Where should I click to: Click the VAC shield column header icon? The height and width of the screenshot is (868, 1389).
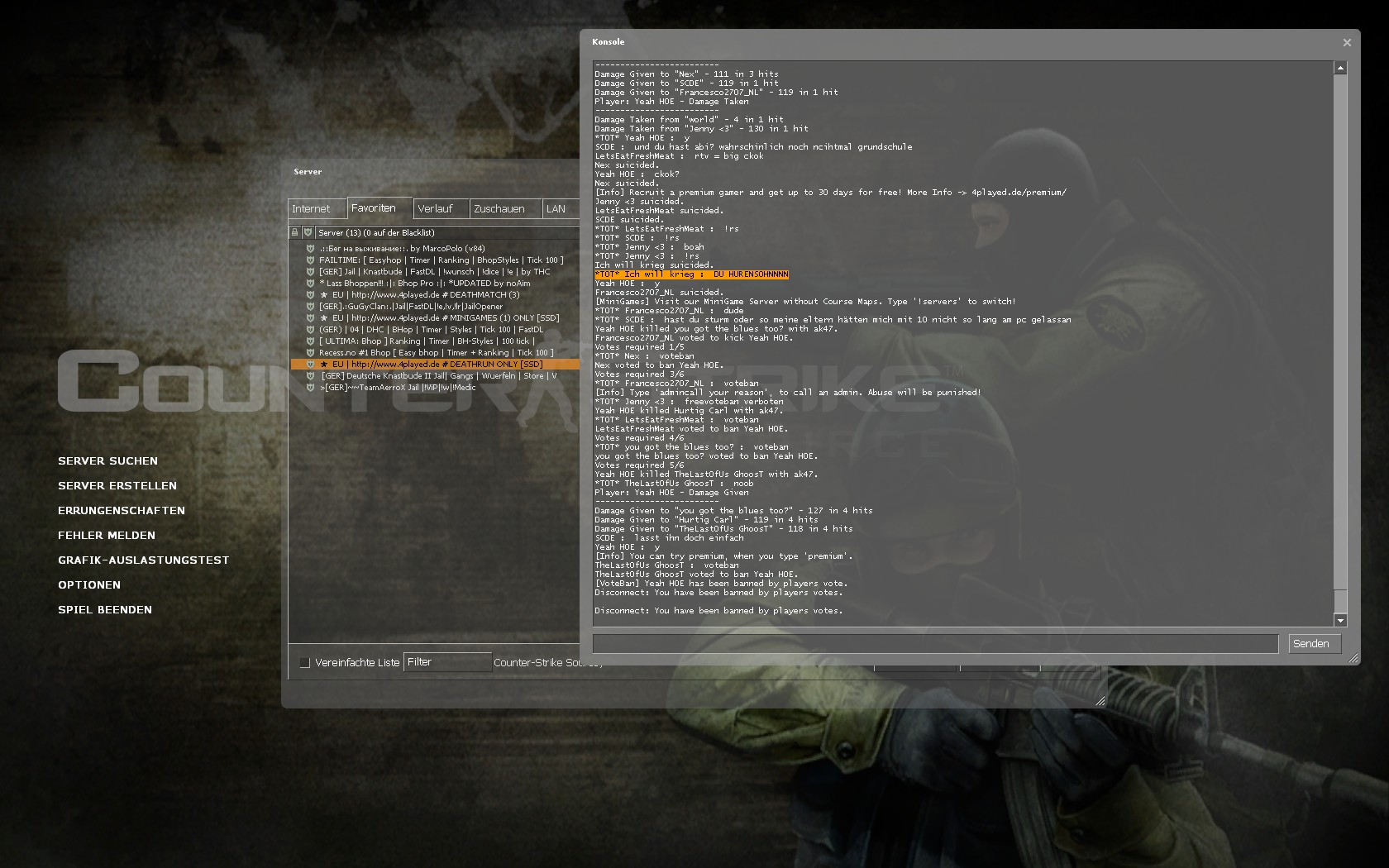(308, 232)
